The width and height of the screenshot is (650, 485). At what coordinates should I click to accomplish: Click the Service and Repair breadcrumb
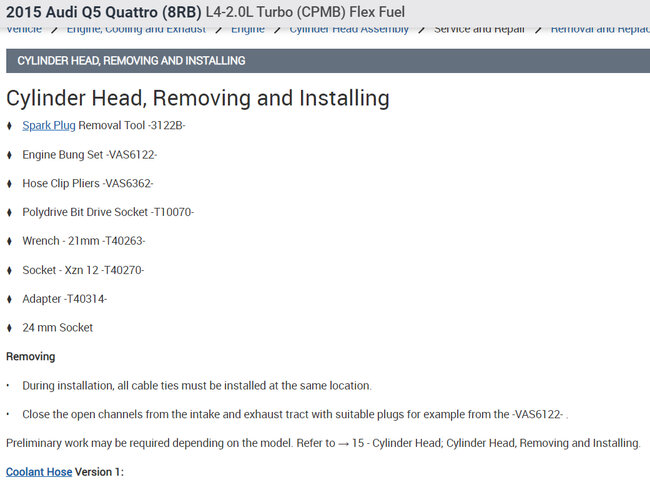click(x=479, y=29)
